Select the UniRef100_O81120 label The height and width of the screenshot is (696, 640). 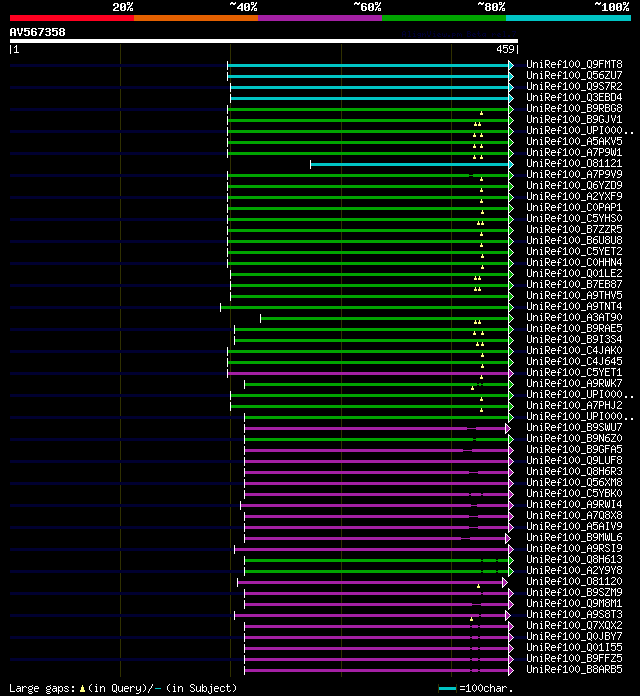coord(574,581)
